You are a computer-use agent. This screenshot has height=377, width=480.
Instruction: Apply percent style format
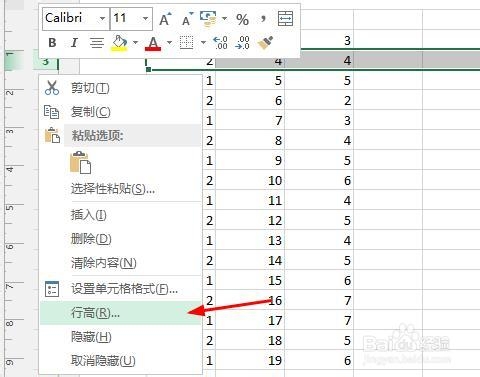tap(242, 20)
